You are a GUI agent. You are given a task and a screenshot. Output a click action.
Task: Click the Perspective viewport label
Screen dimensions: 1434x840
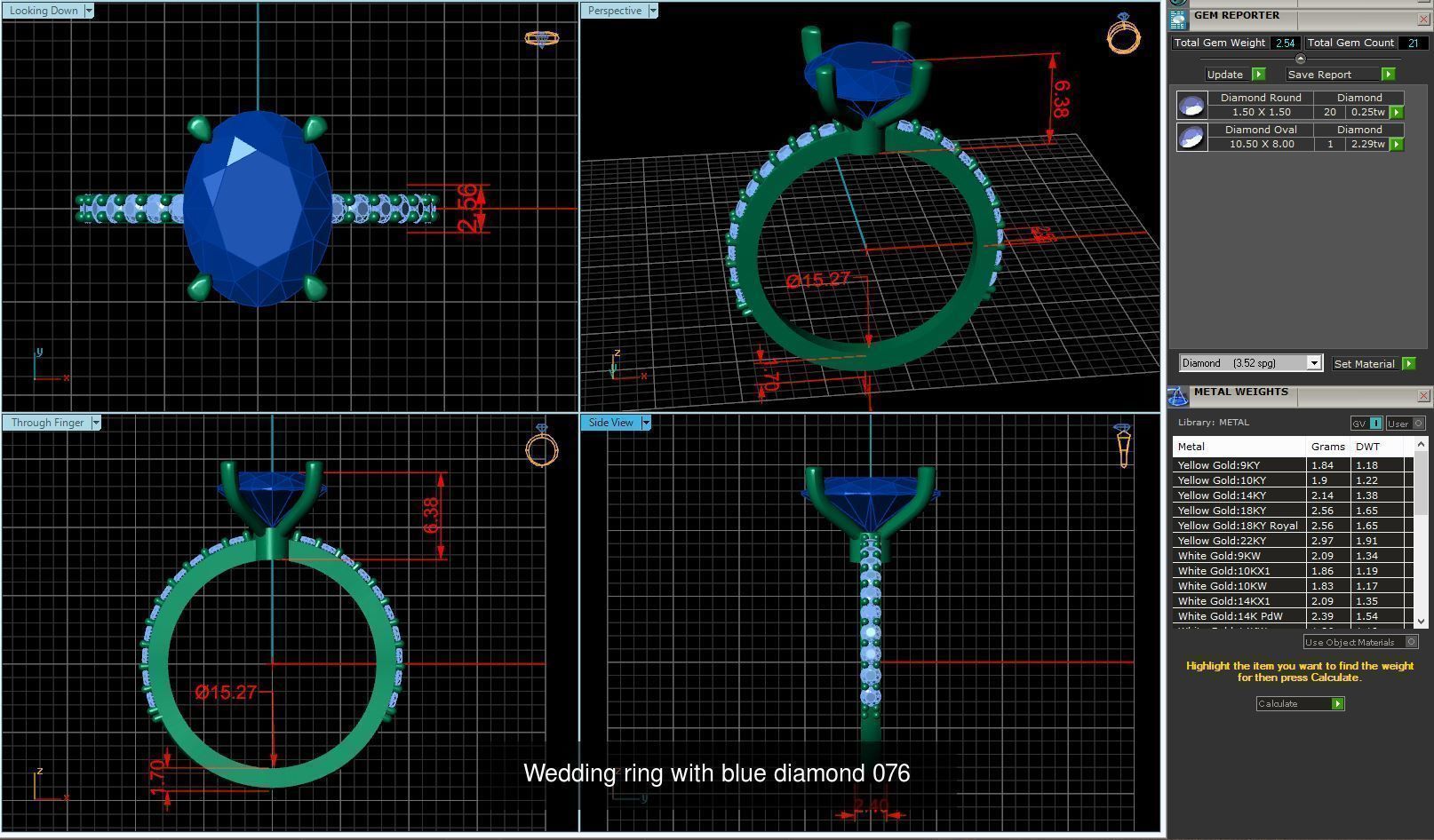click(615, 11)
